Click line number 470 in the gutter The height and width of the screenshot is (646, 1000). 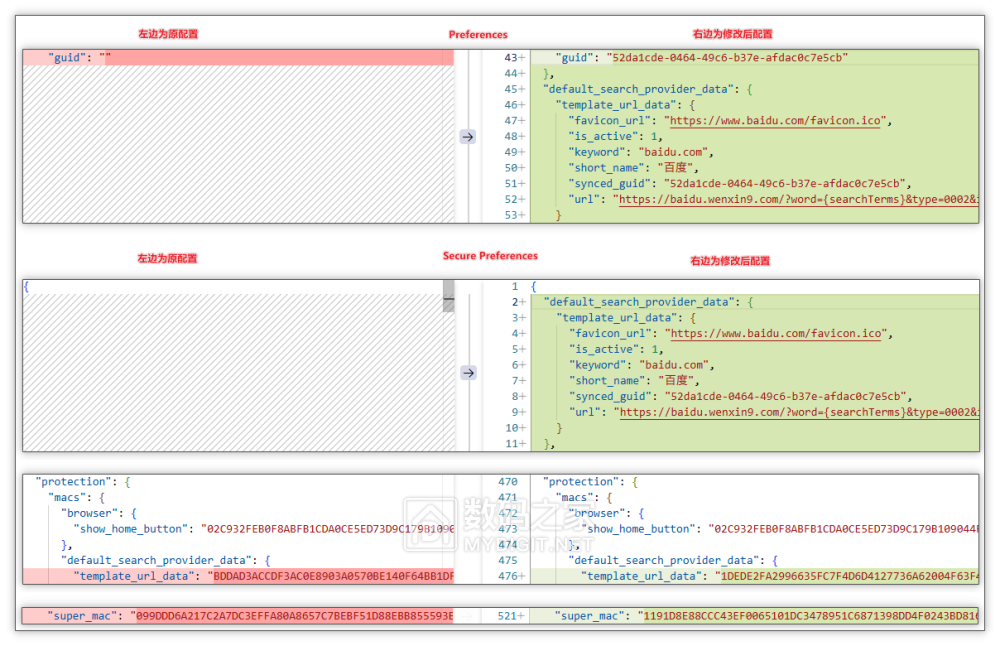coord(508,481)
